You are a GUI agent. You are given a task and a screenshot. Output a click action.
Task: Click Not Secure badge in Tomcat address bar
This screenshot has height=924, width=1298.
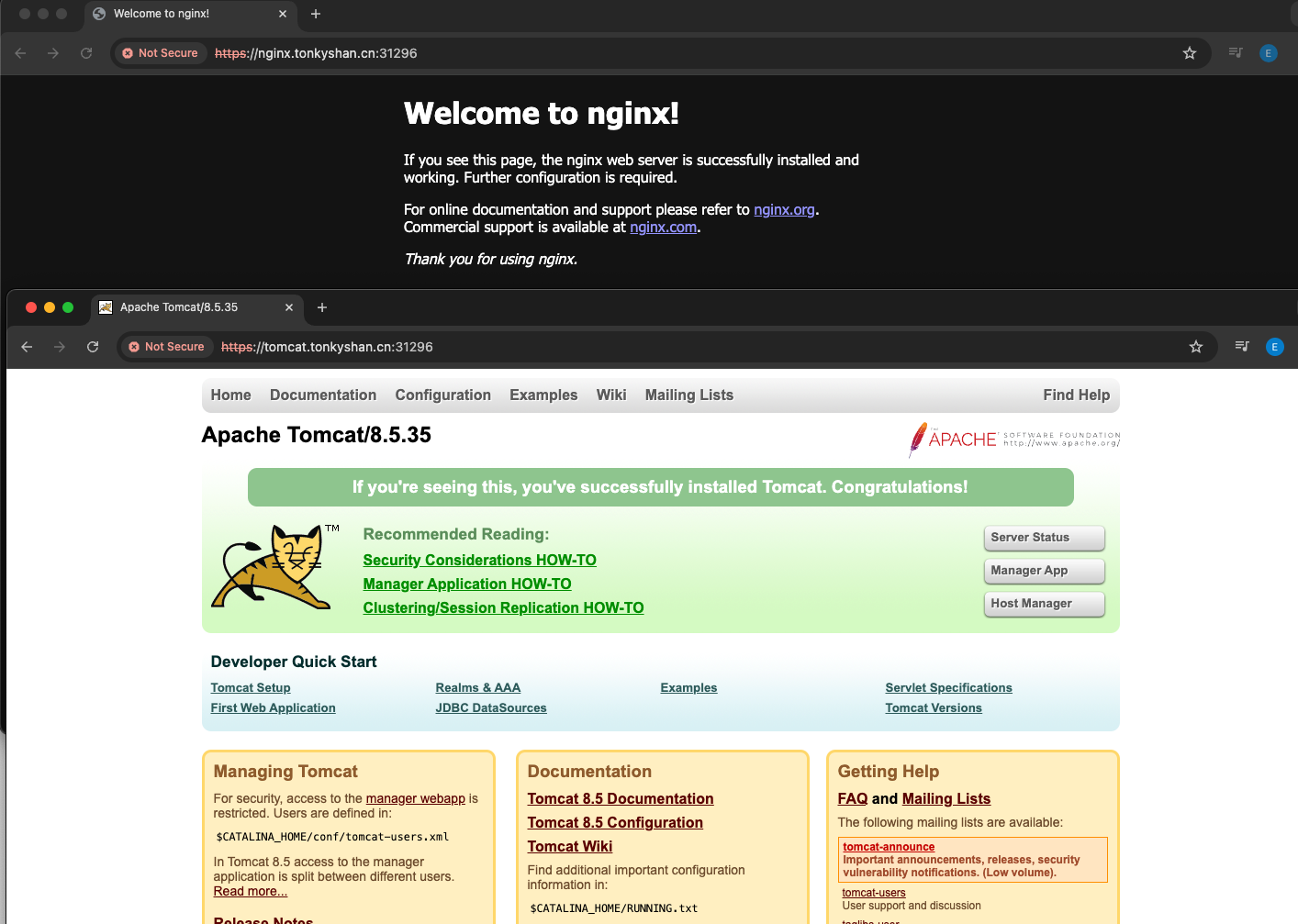pos(167,347)
